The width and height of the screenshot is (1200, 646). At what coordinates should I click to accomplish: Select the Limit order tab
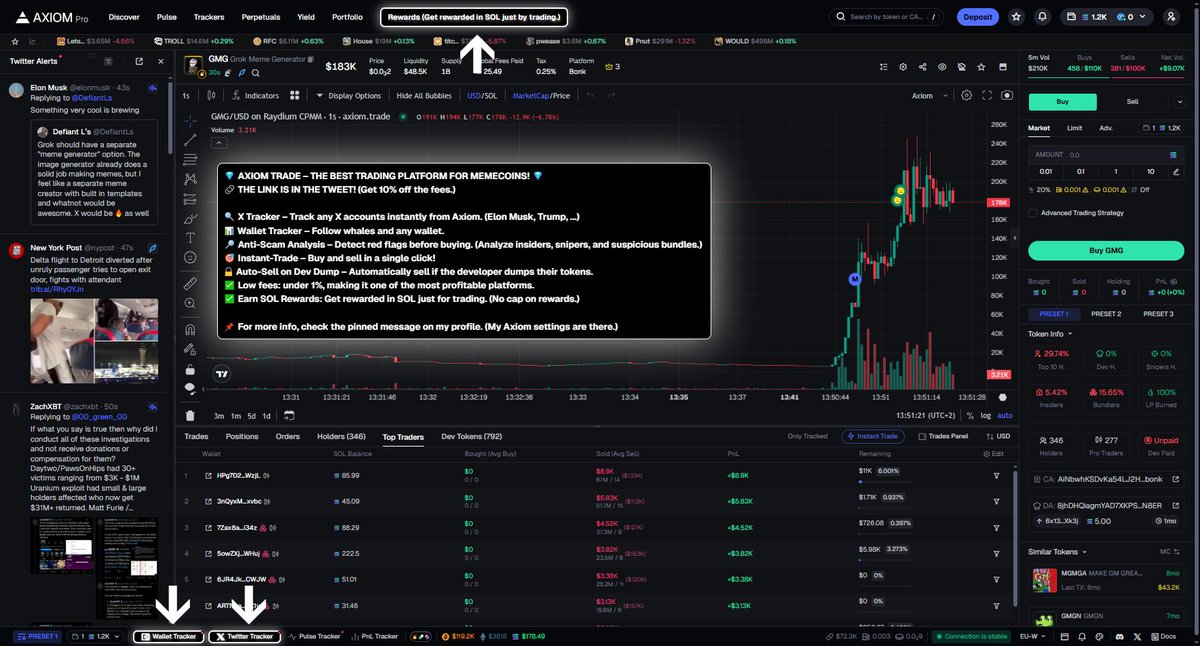1074,128
